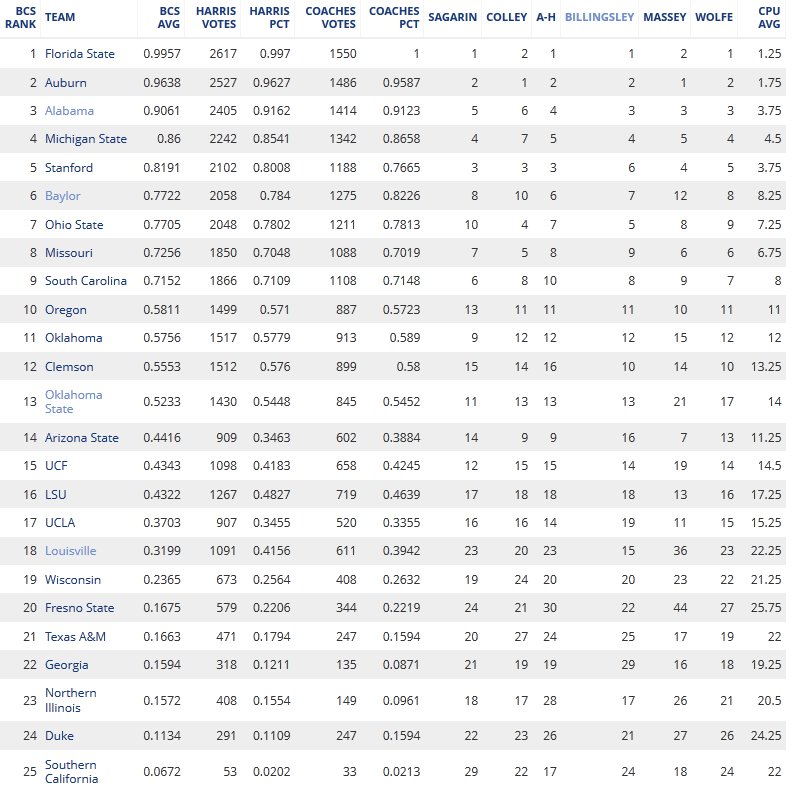Click the Massey column header

click(665, 18)
